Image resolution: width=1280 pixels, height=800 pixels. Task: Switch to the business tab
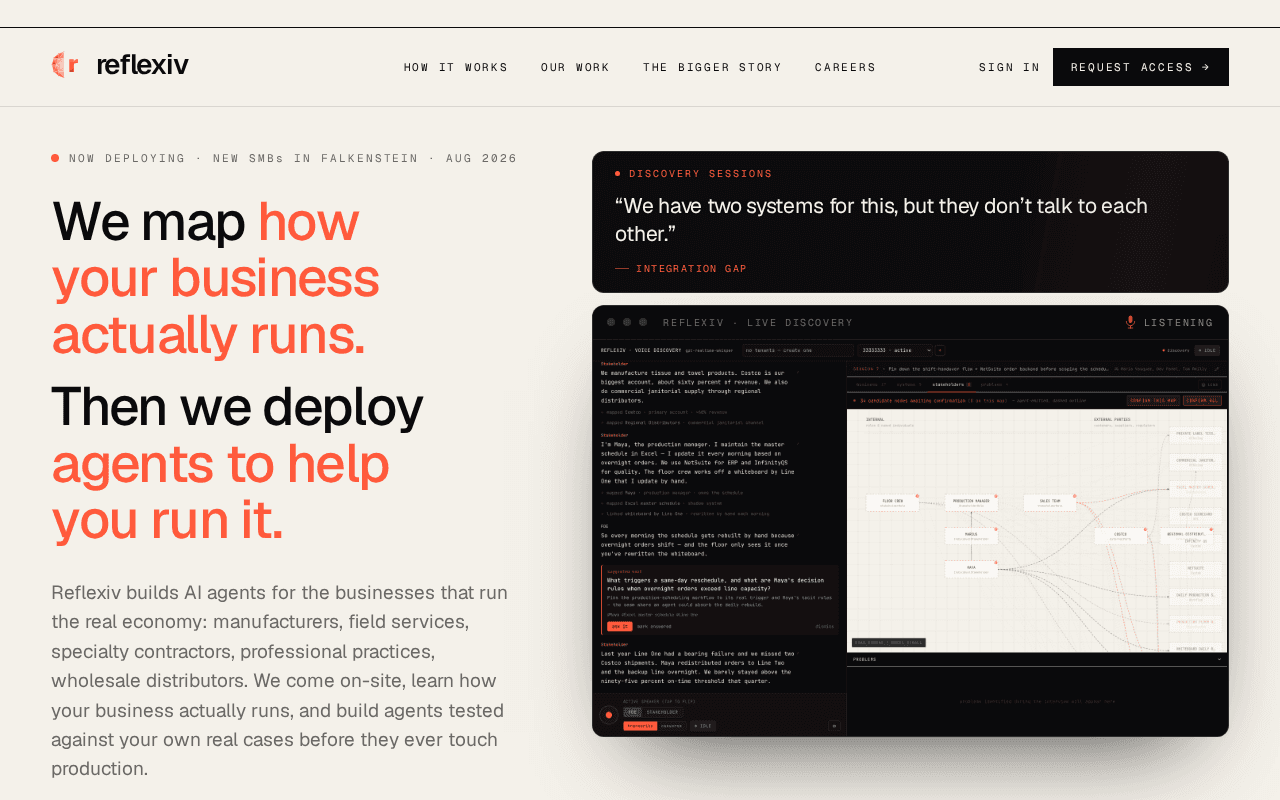point(870,384)
